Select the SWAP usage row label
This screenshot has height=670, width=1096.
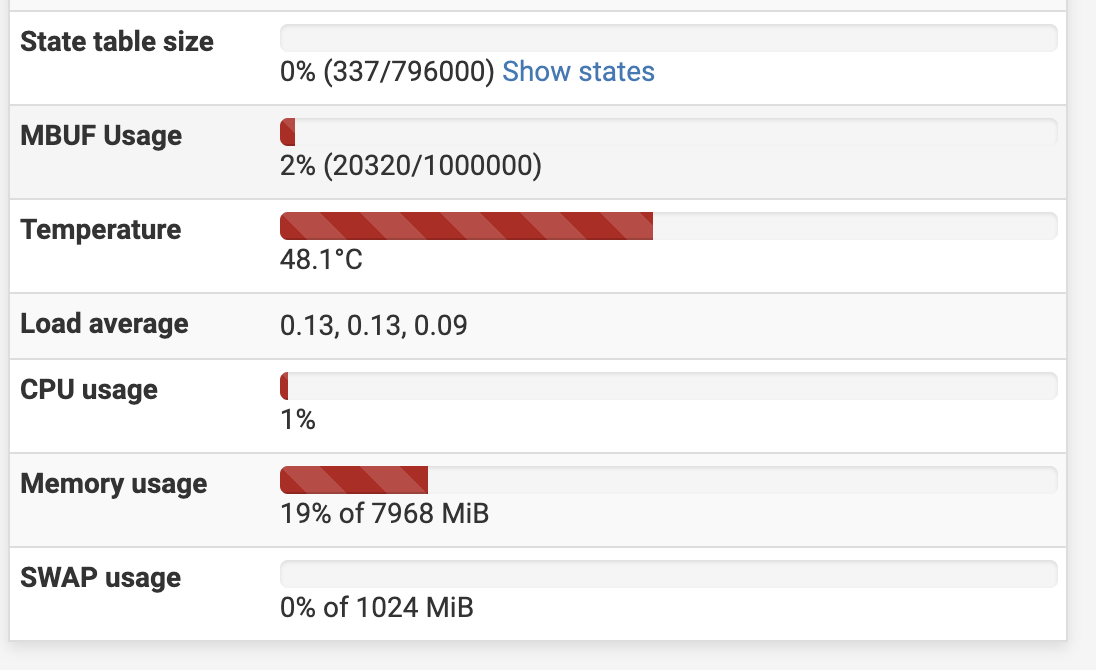pyautogui.click(x=100, y=578)
